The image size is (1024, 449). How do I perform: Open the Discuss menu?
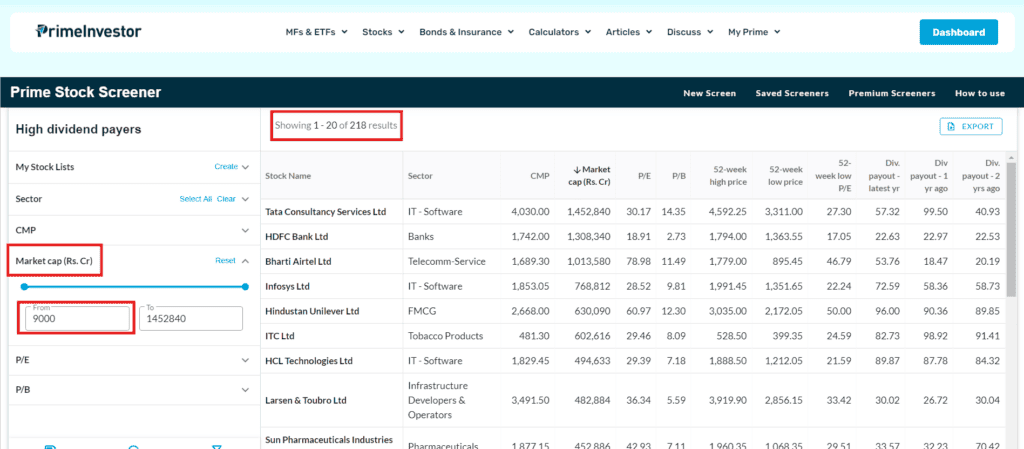click(x=690, y=32)
